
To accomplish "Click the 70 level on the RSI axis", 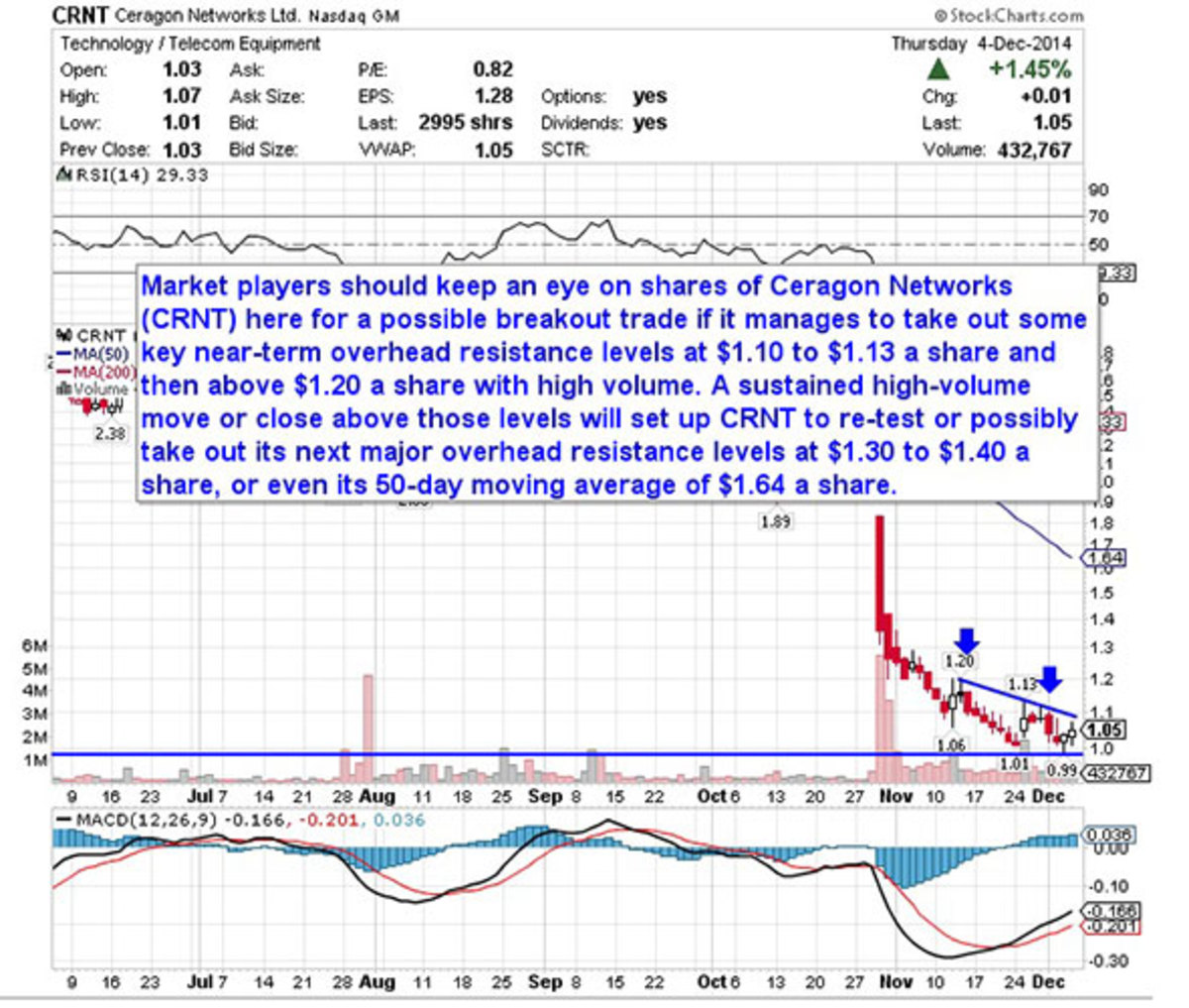I will tap(1099, 217).
